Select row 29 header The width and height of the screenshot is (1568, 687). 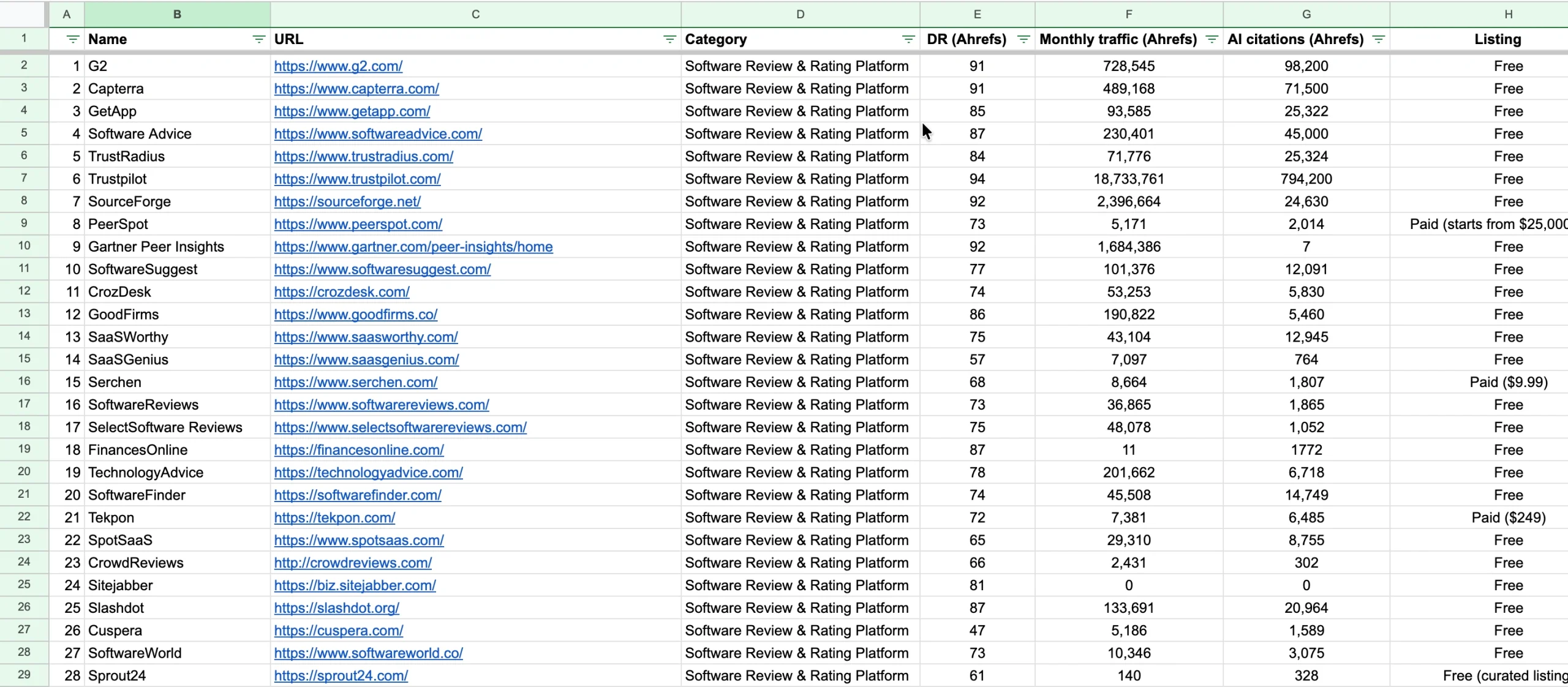click(24, 675)
